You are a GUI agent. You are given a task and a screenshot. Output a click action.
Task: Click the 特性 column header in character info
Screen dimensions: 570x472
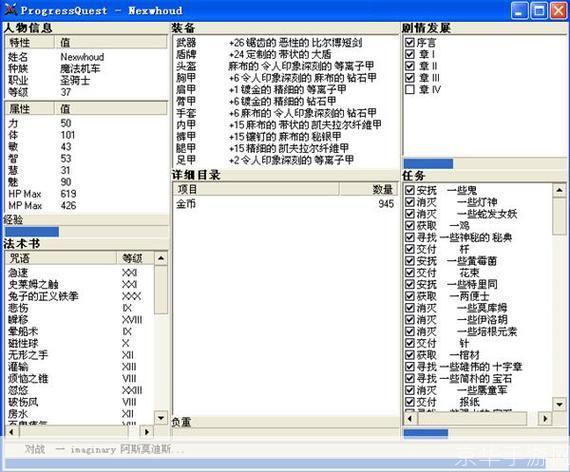pos(30,42)
